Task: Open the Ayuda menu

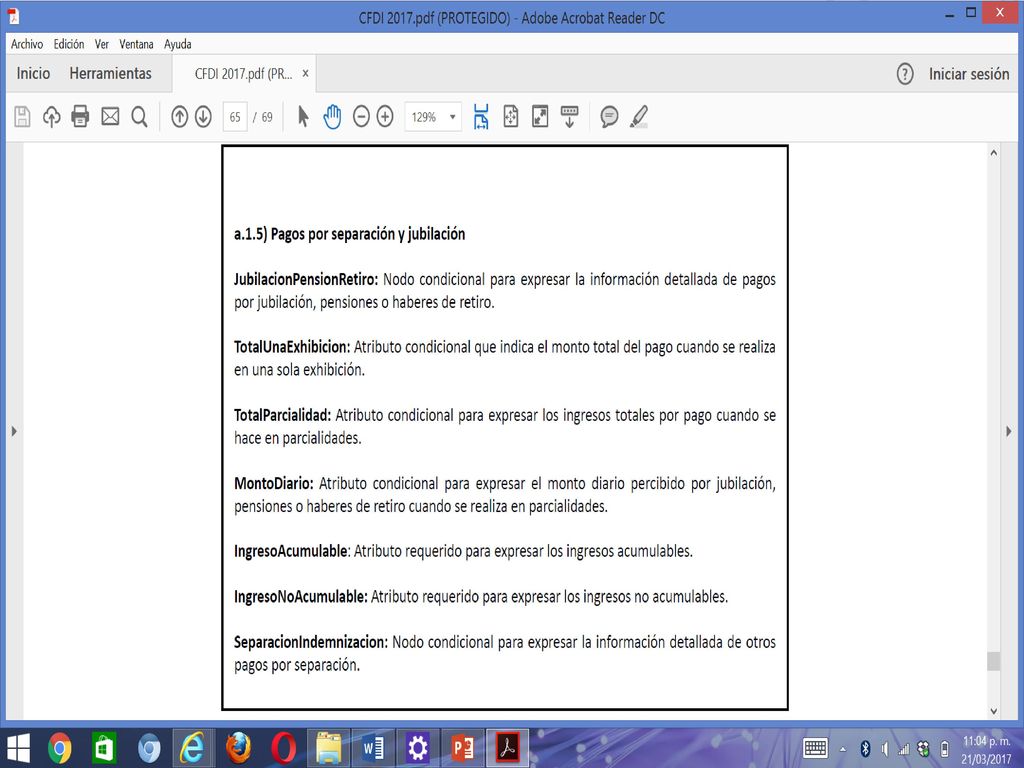Action: [x=178, y=44]
